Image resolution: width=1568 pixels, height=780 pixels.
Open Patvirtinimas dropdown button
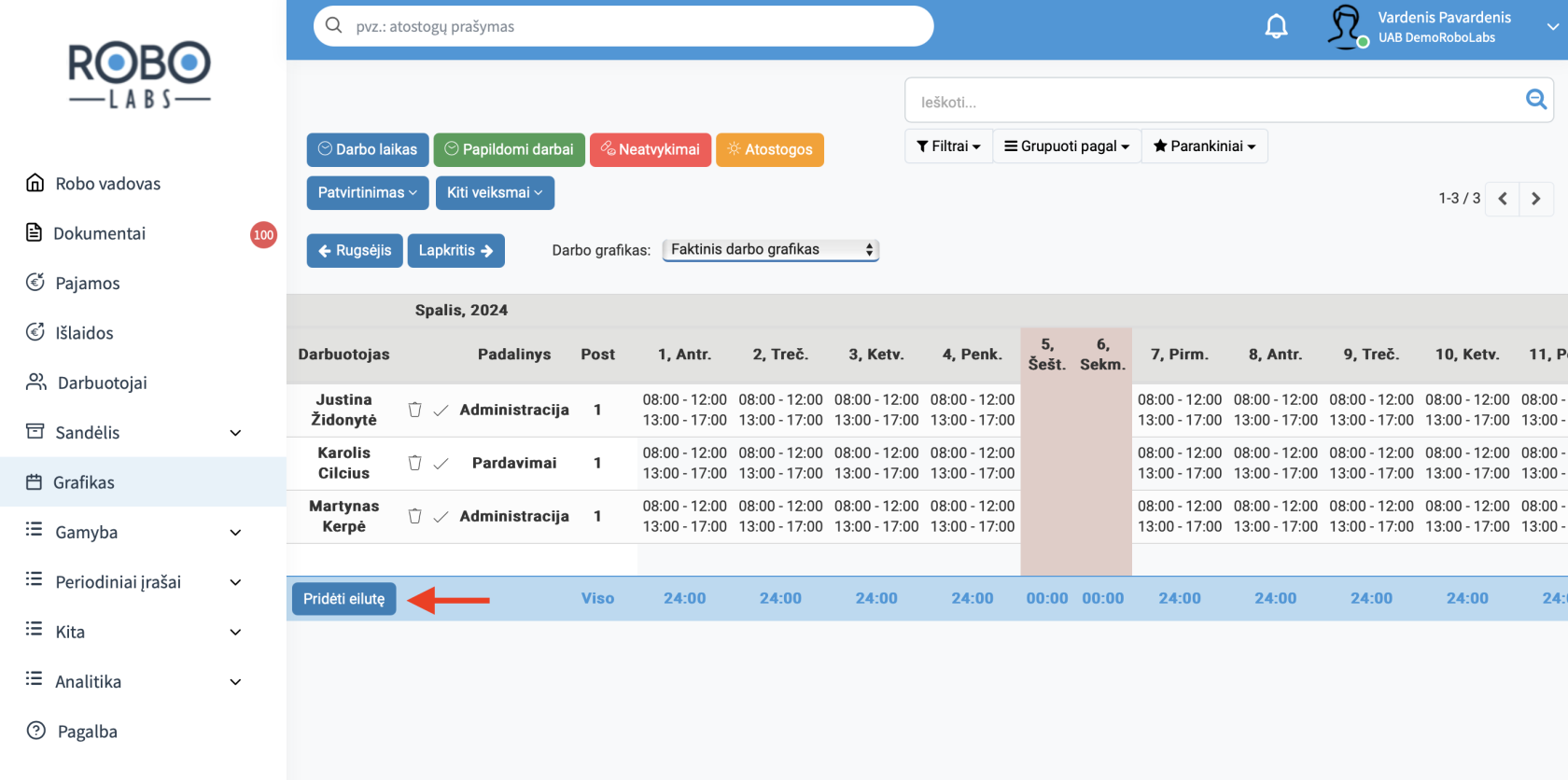coord(368,193)
